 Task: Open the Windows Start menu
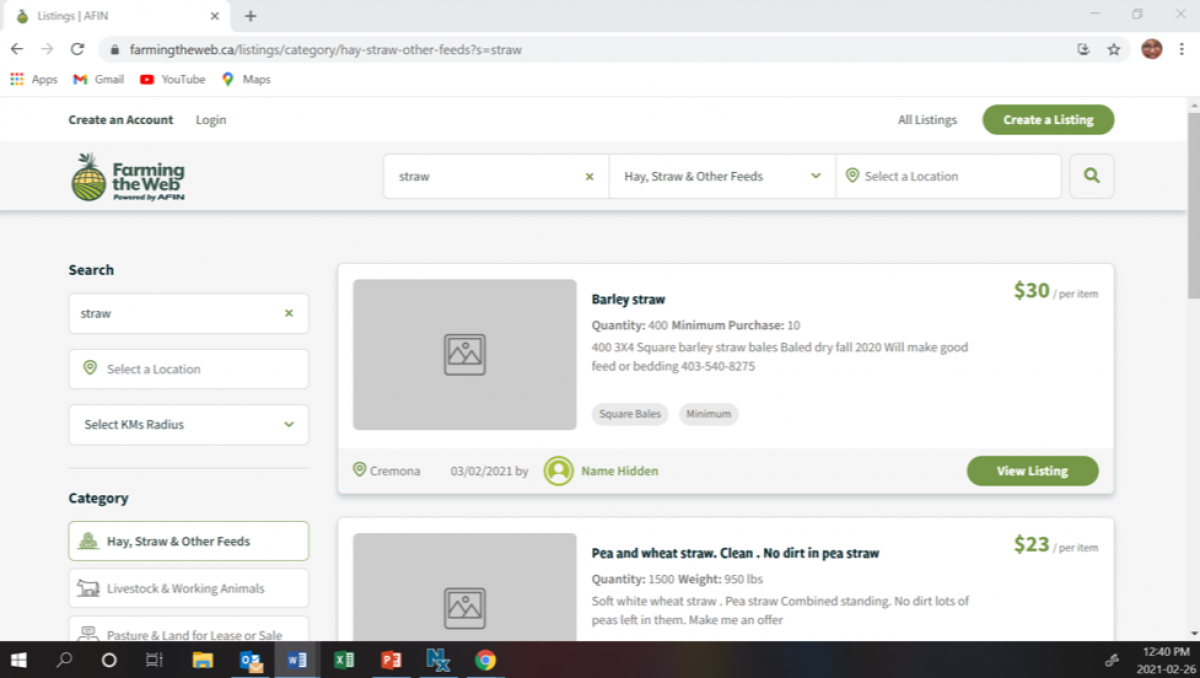[x=18, y=660]
